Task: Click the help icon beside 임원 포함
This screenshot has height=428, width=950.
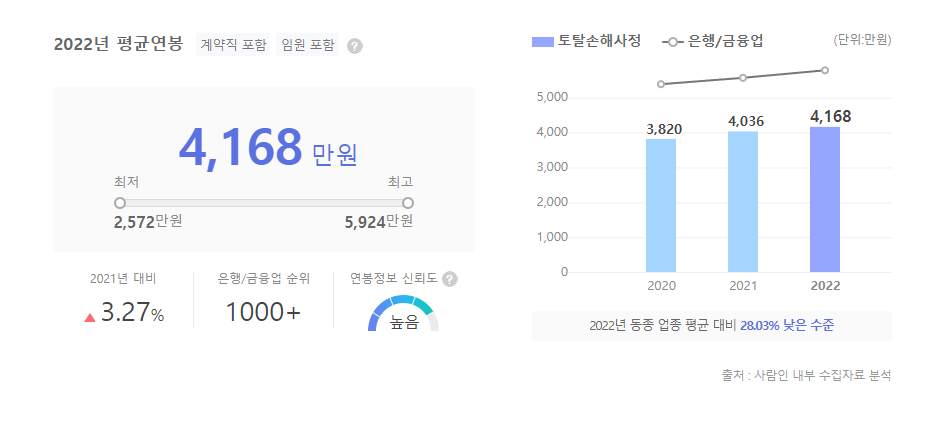Action: (355, 46)
